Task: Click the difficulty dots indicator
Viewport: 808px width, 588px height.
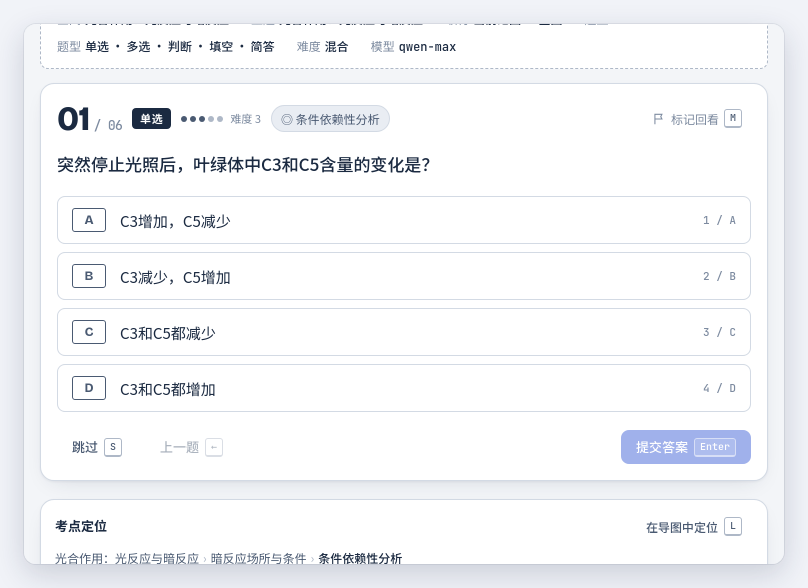Action: pyautogui.click(x=202, y=119)
